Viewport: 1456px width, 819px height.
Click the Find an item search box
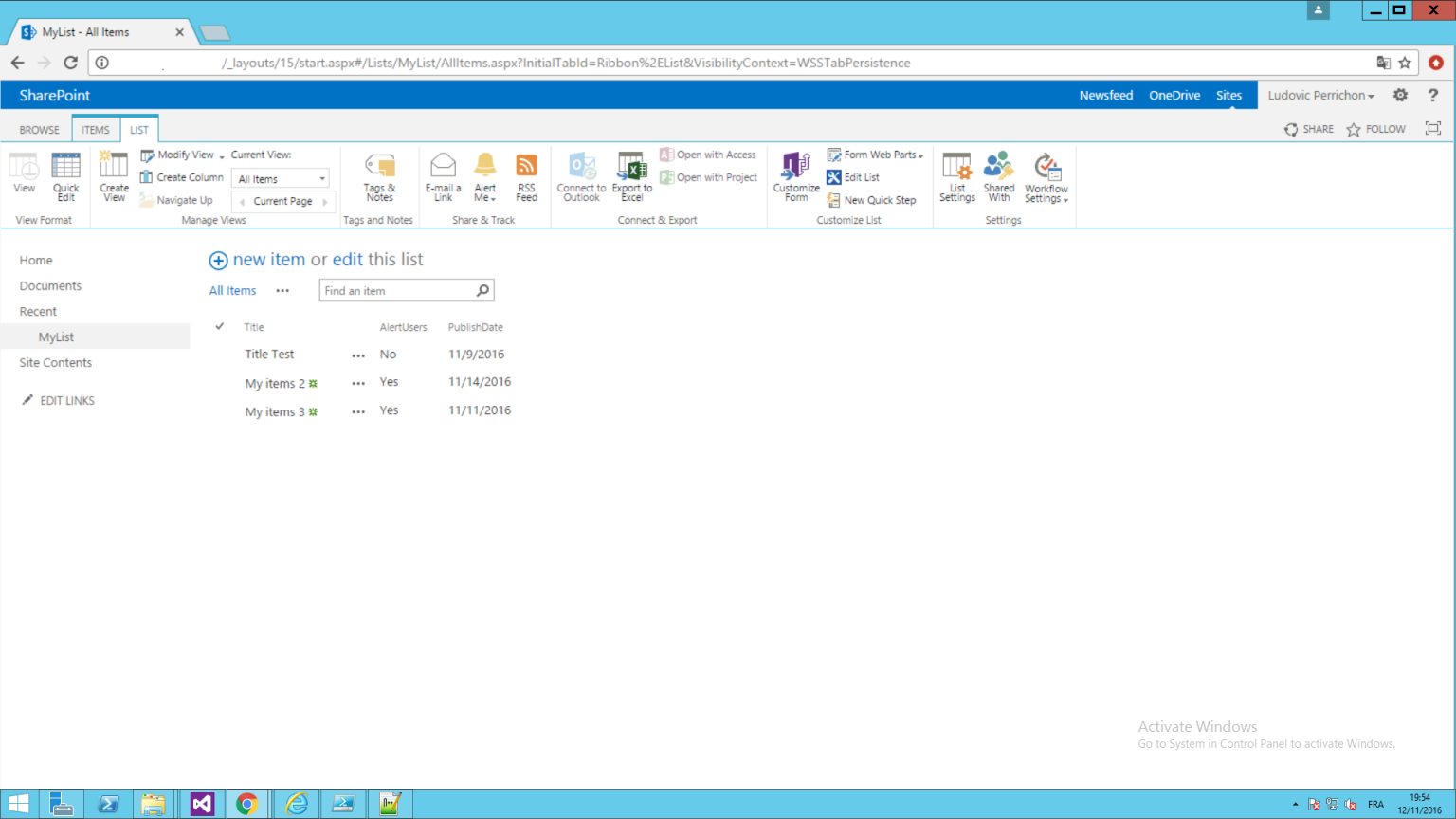pos(398,291)
